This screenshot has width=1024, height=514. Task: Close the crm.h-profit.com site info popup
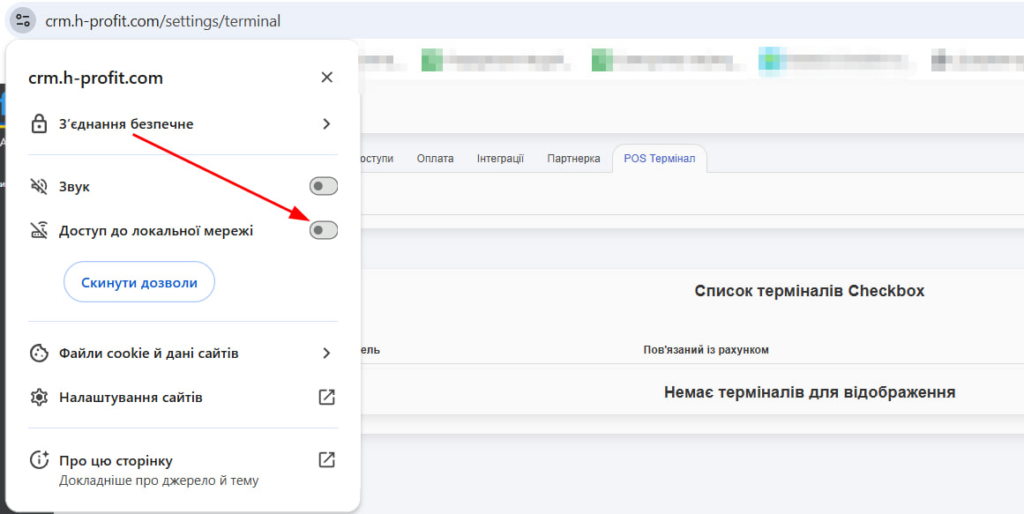(327, 78)
